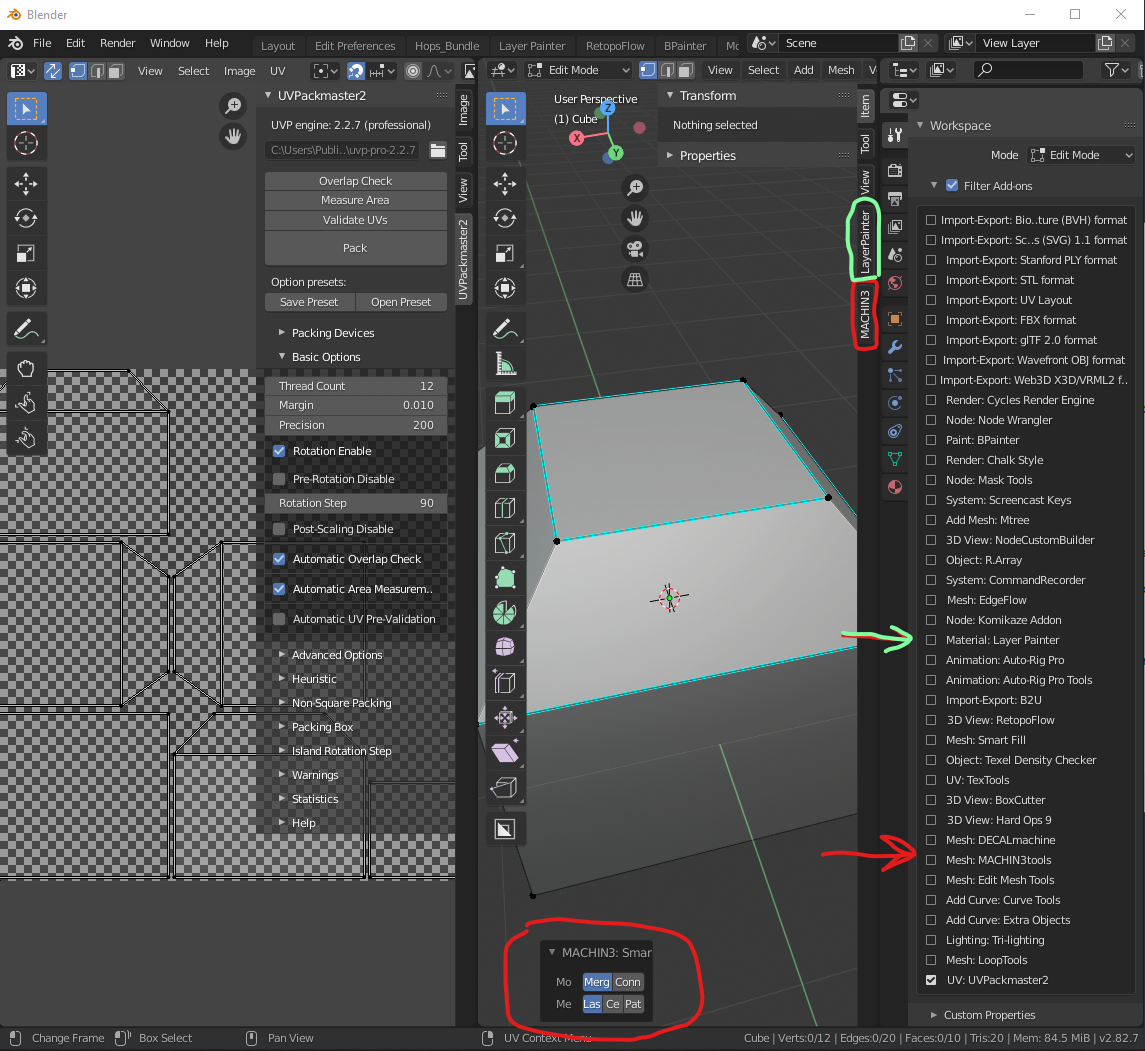
Task: Enable Pre-Rotation Disable checkbox
Action: pyautogui.click(x=279, y=479)
